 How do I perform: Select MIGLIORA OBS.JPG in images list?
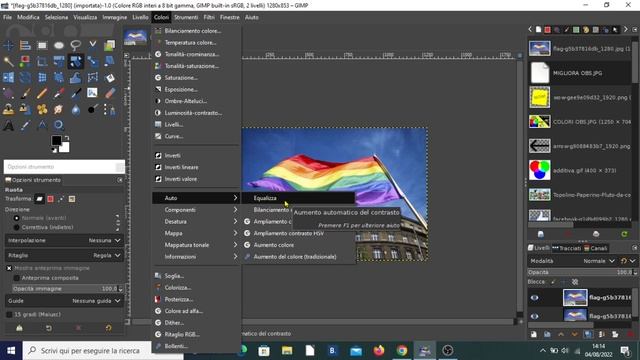580,73
